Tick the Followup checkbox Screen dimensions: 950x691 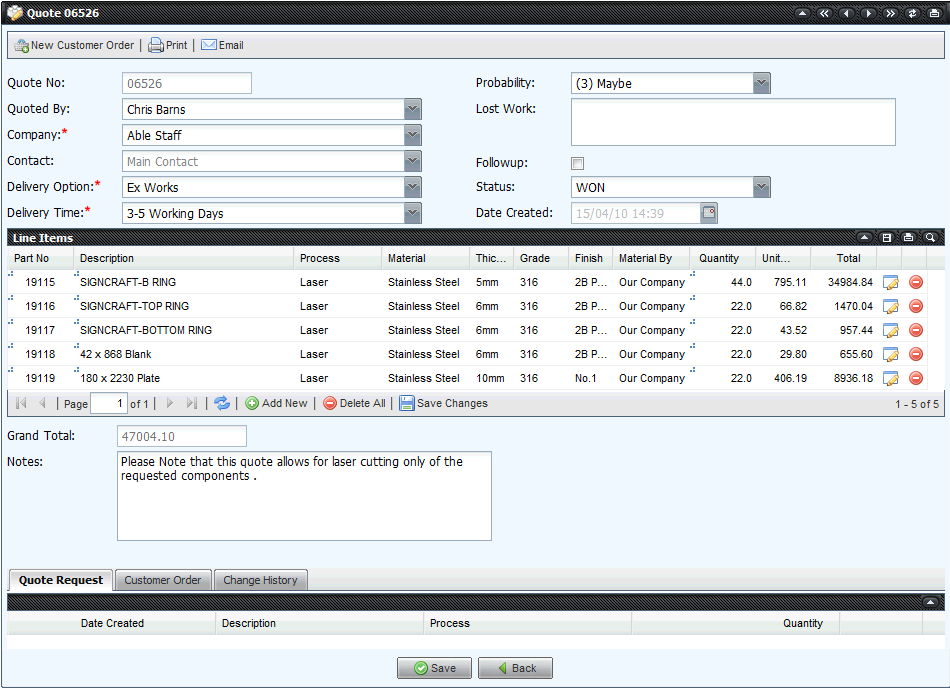click(577, 163)
